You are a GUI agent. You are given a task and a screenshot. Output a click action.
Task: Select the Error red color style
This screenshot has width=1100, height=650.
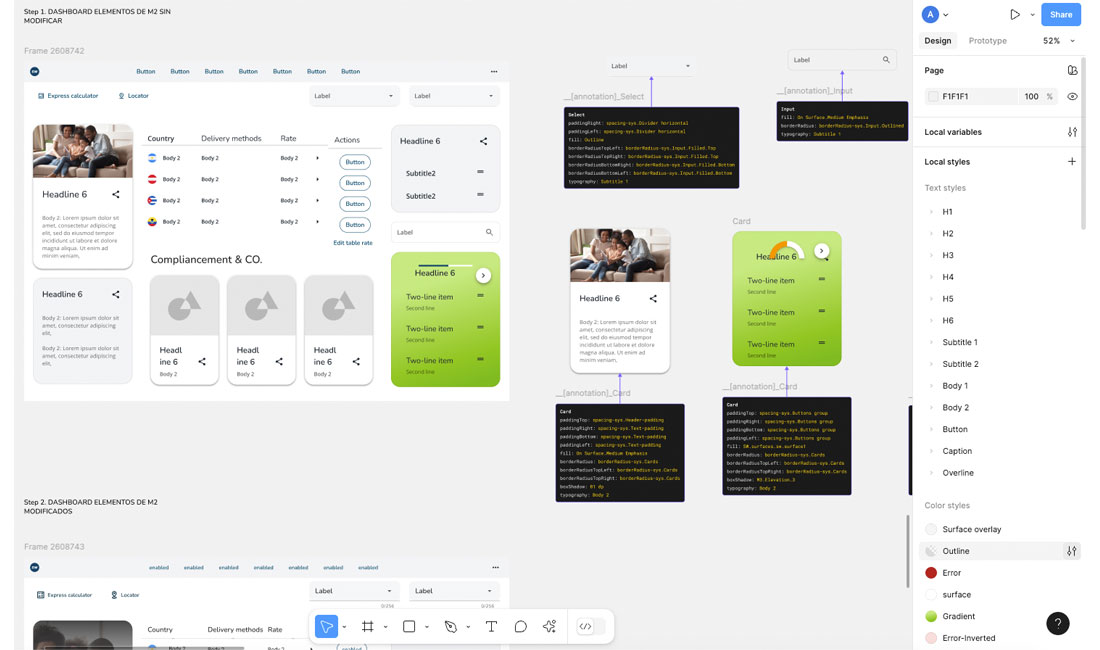coord(950,573)
